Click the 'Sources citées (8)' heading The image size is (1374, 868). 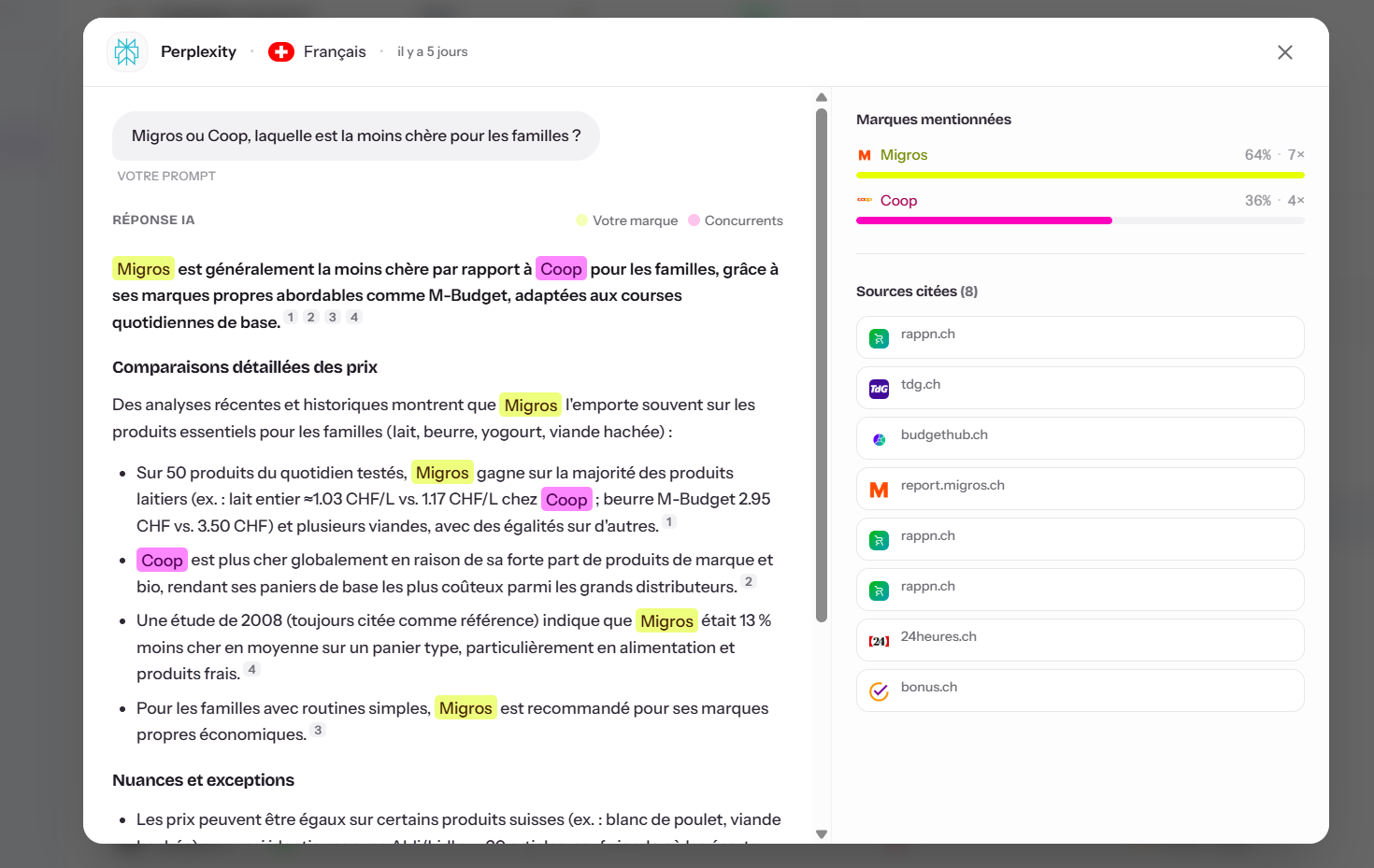[917, 292]
